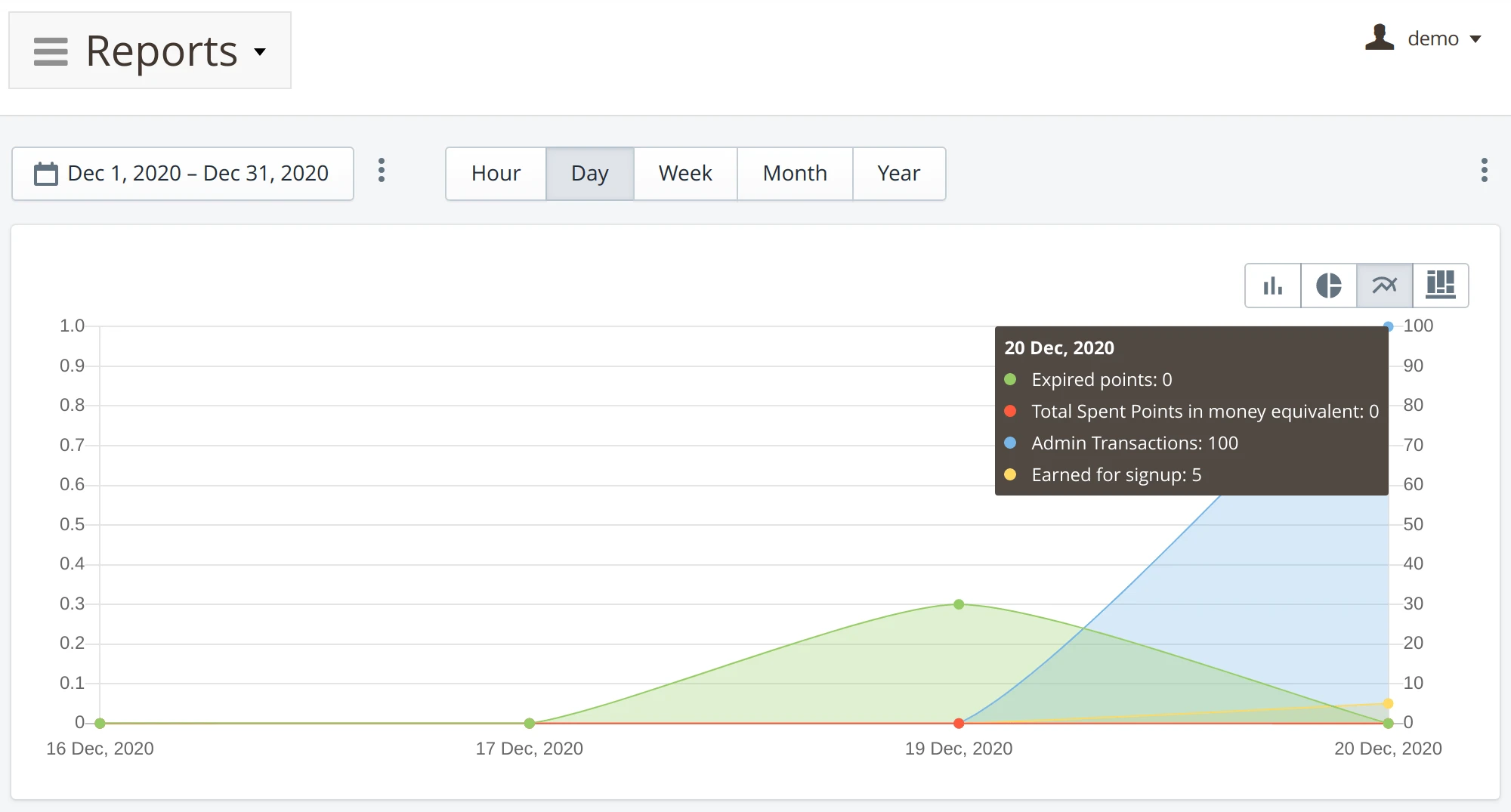The image size is (1511, 812).
Task: Select the line chart view icon
Action: pos(1384,286)
